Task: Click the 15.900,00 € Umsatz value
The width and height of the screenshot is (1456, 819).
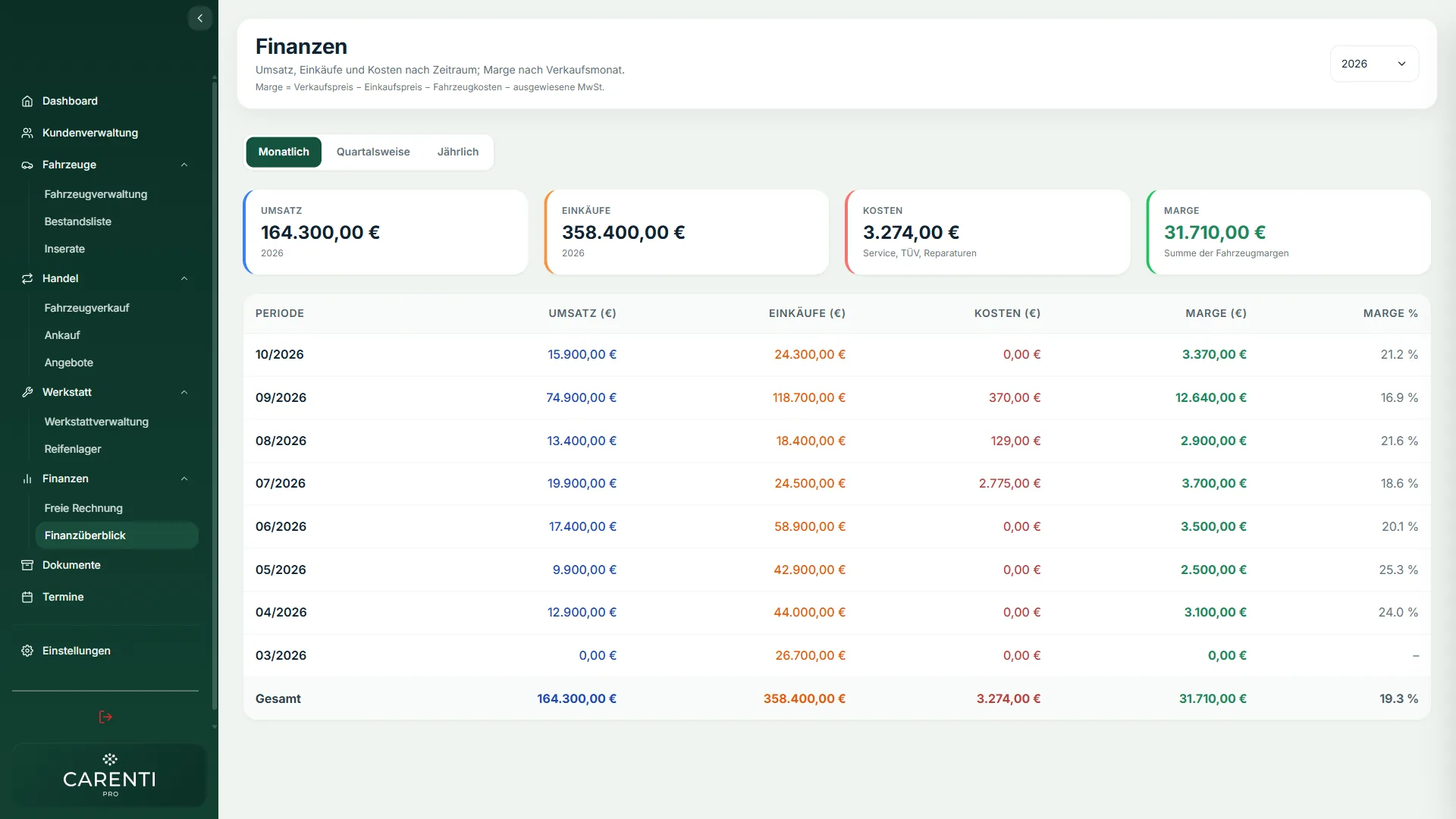Action: pos(582,354)
